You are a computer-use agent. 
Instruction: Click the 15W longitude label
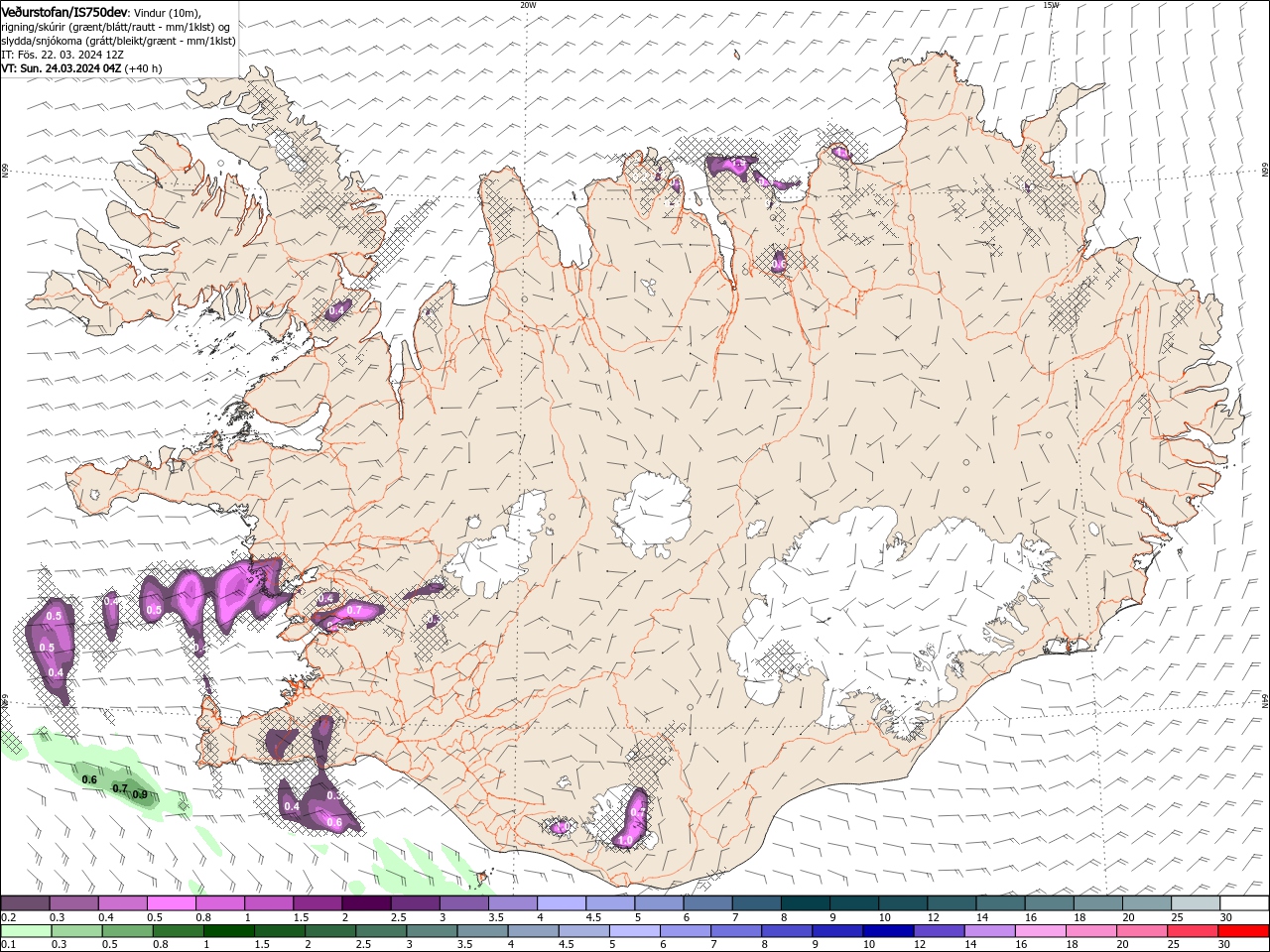coord(1051,5)
